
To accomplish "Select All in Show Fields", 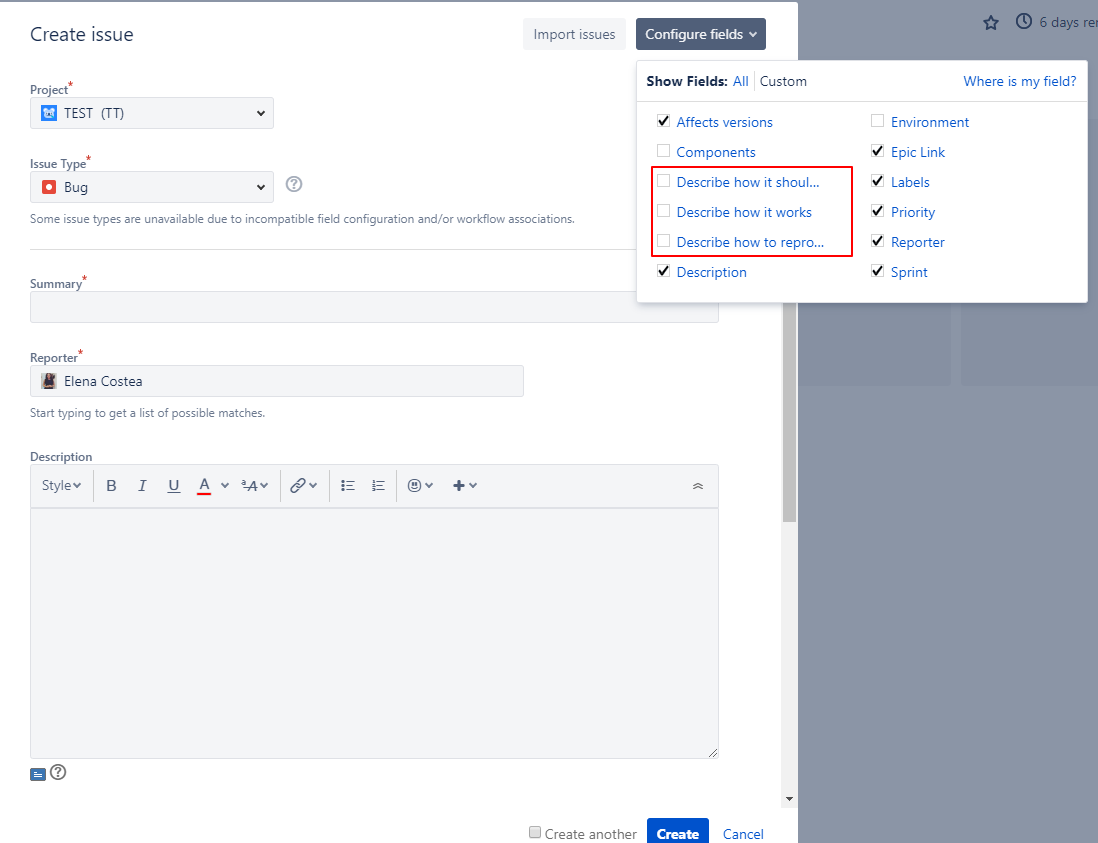I will tap(741, 81).
